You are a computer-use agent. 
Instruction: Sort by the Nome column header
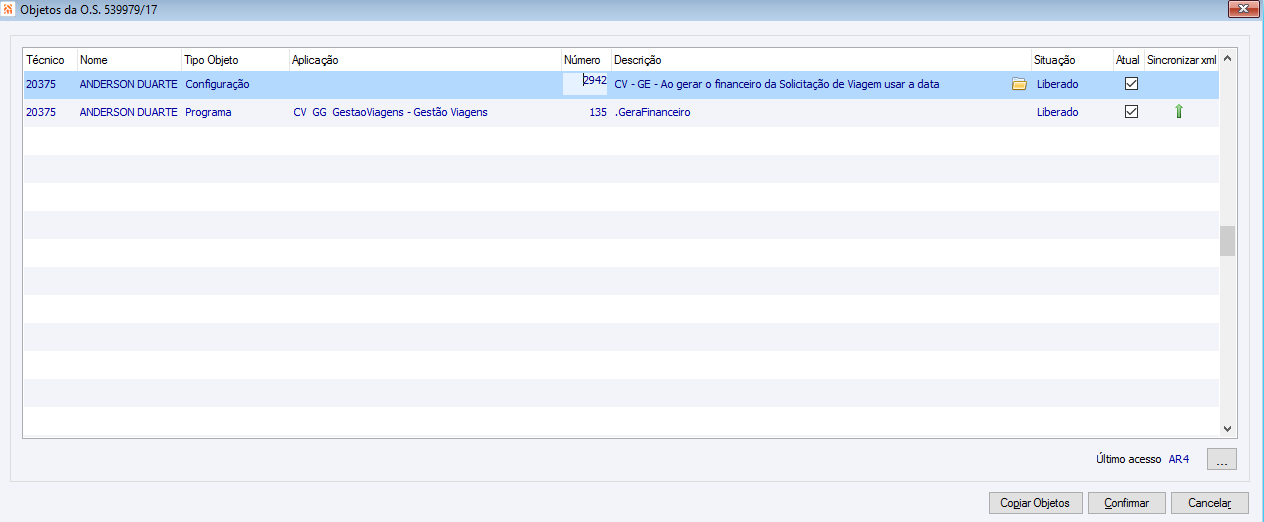(x=130, y=60)
